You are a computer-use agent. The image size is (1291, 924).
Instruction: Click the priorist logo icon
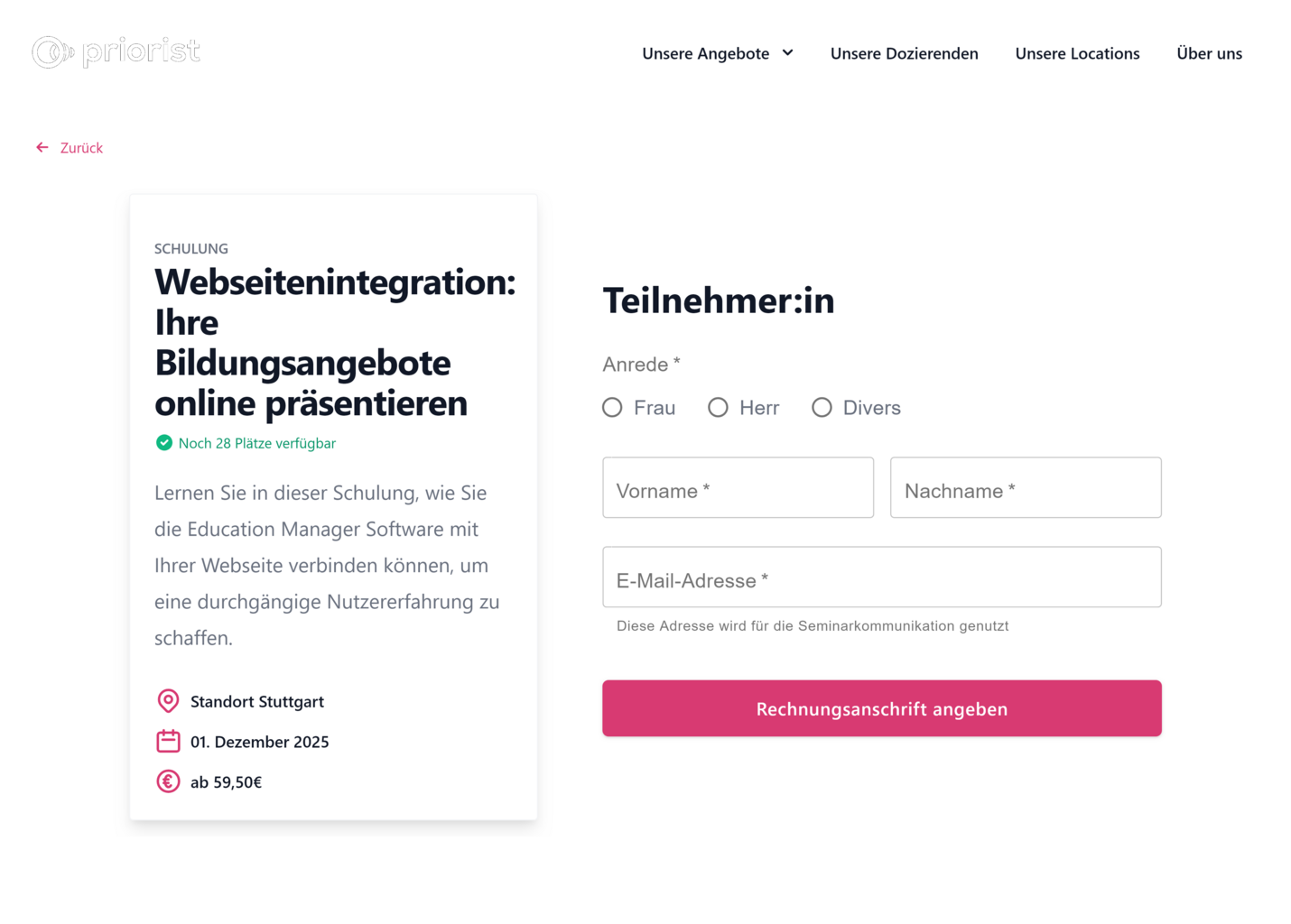click(x=52, y=52)
